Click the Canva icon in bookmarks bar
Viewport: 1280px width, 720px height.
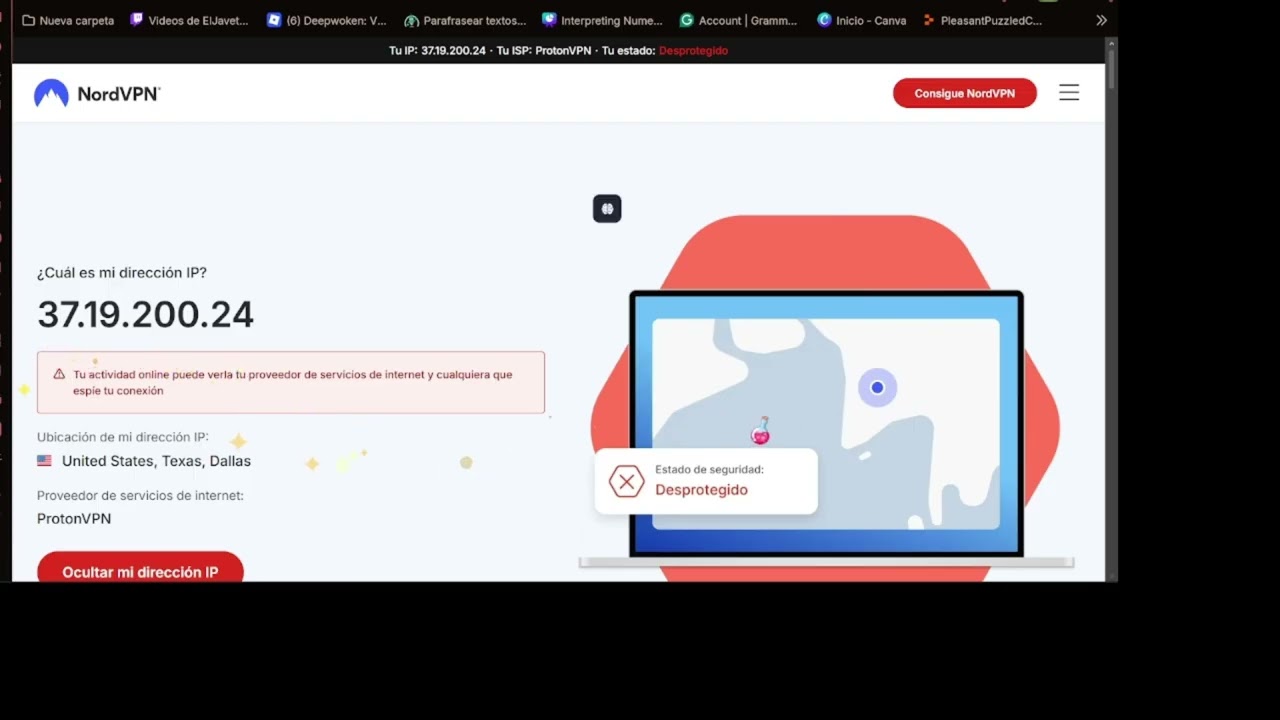pyautogui.click(x=824, y=20)
